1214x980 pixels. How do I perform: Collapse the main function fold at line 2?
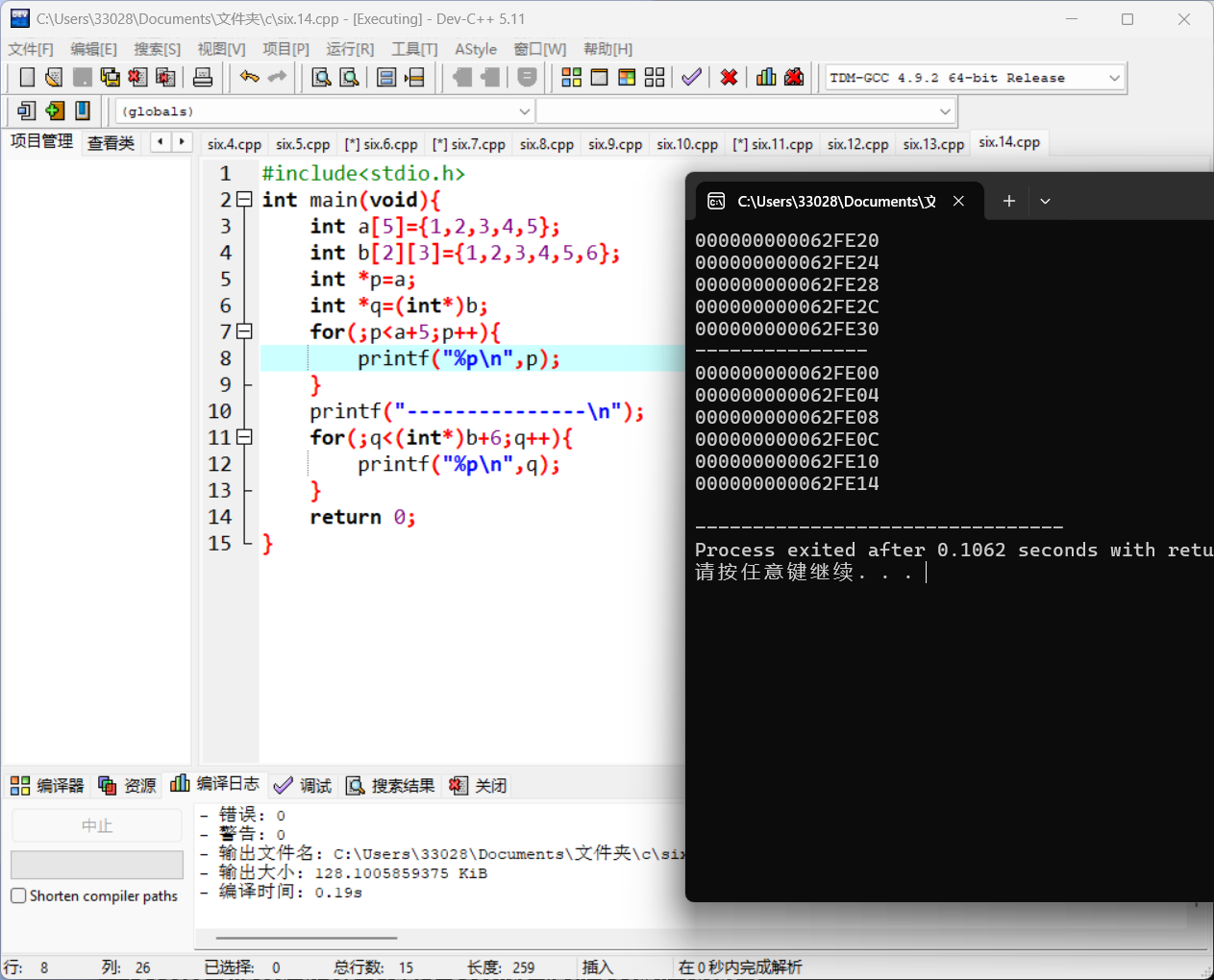pyautogui.click(x=244, y=200)
